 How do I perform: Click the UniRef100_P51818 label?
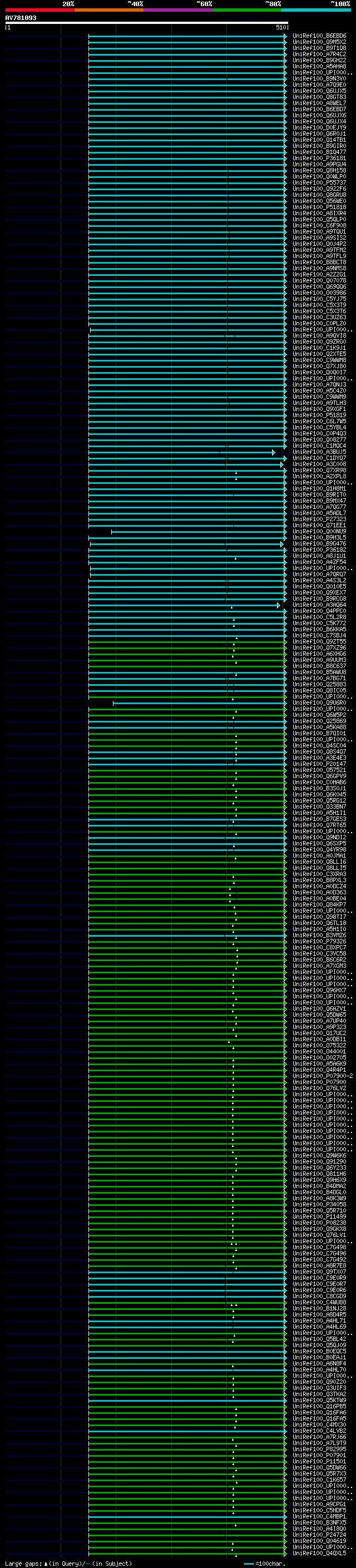(x=319, y=207)
